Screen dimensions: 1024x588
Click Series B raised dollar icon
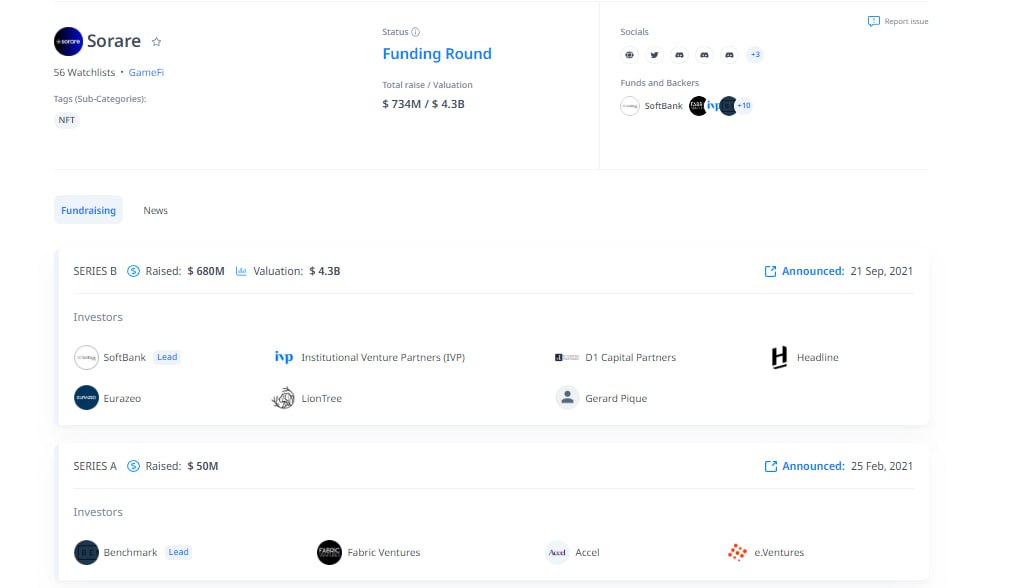133,271
